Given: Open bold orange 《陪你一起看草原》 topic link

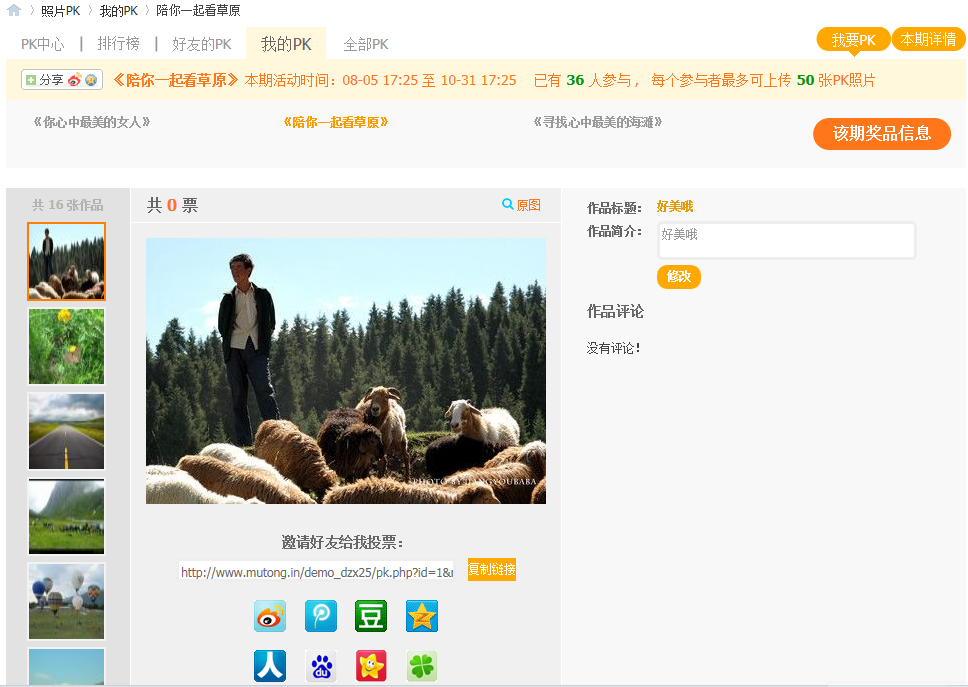Looking at the screenshot, I should (x=335, y=122).
